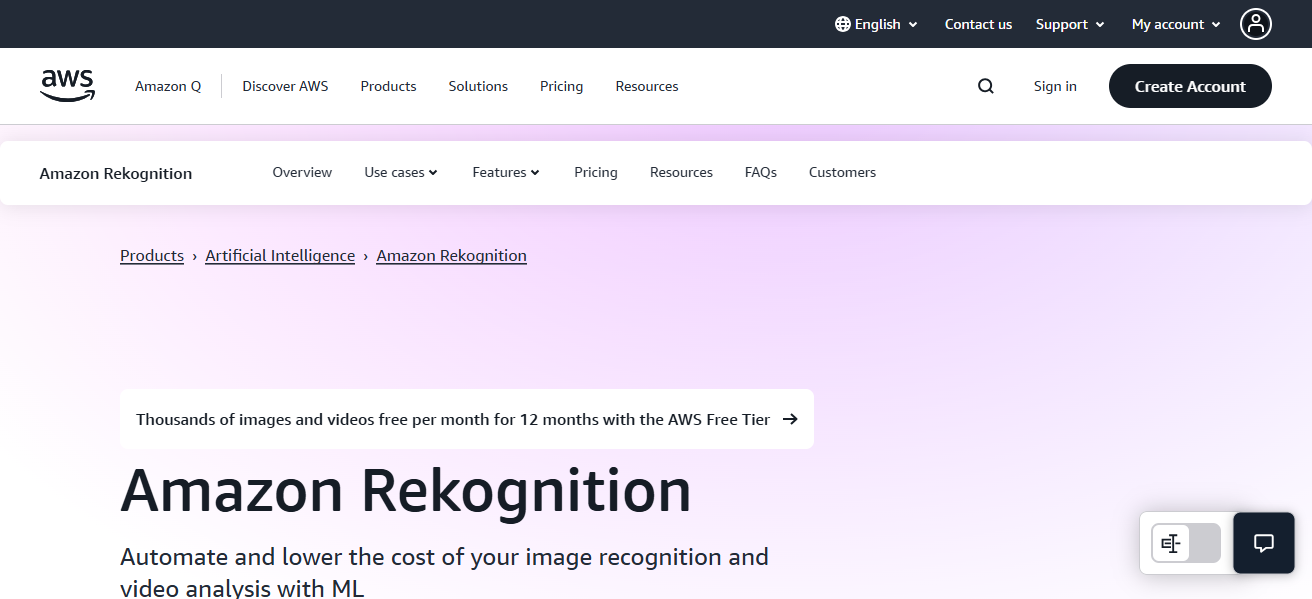Viewport: 1312px width, 599px height.
Task: Go to Resources in Rekognition subnav
Action: 681,172
